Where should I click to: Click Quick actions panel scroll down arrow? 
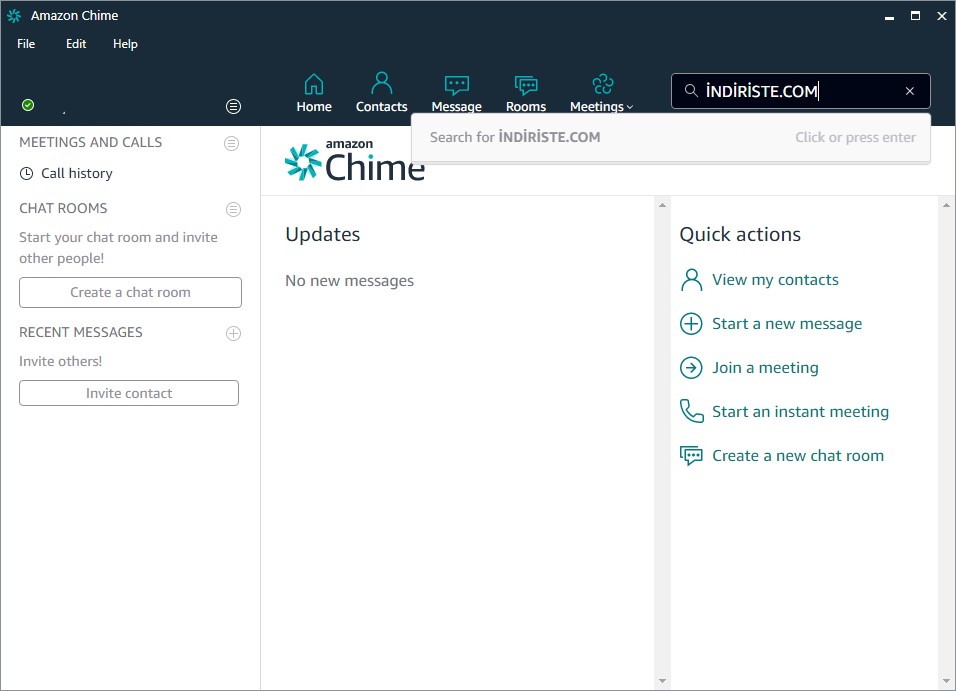946,681
